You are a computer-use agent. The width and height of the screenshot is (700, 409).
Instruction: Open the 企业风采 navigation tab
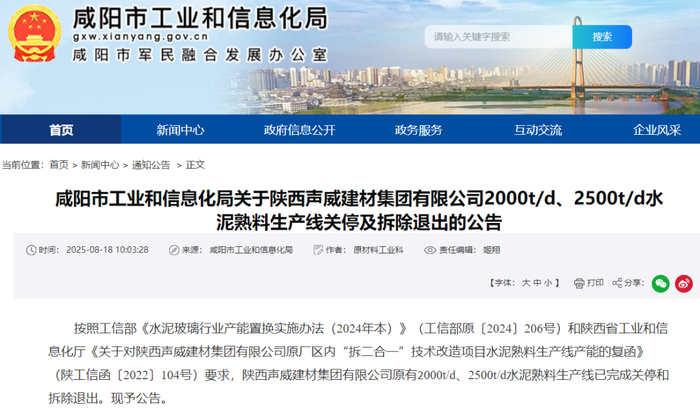657,130
